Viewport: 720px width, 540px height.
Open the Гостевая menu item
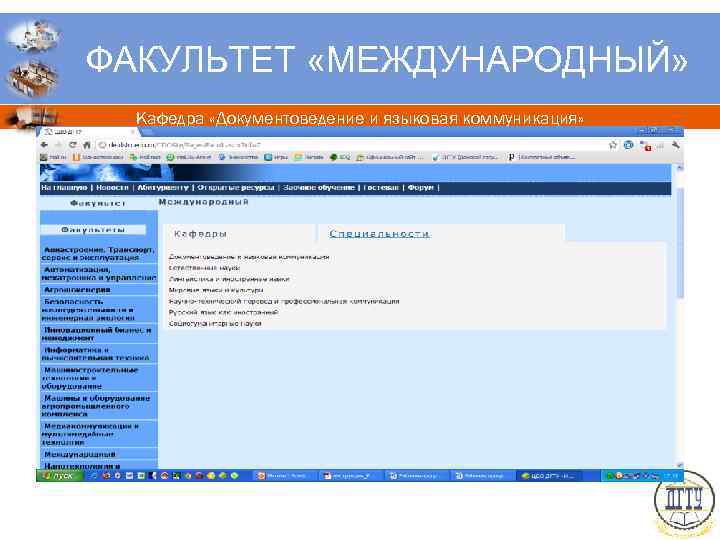tap(381, 187)
